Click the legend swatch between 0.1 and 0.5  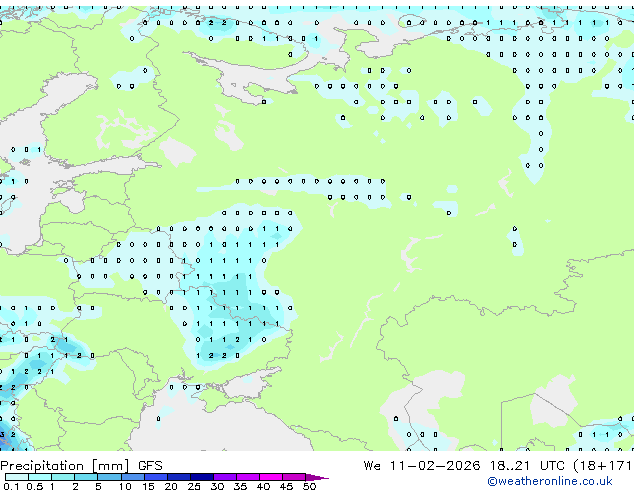click(x=17, y=477)
